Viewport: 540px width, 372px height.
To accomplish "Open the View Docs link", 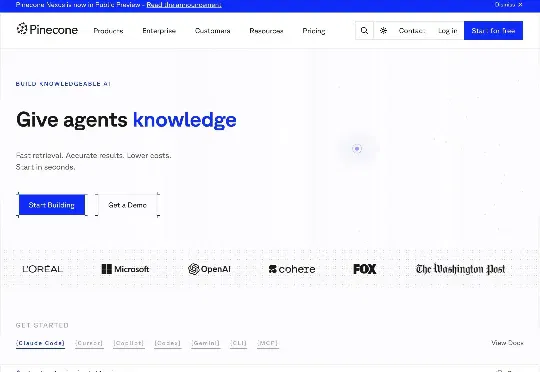I will (507, 343).
